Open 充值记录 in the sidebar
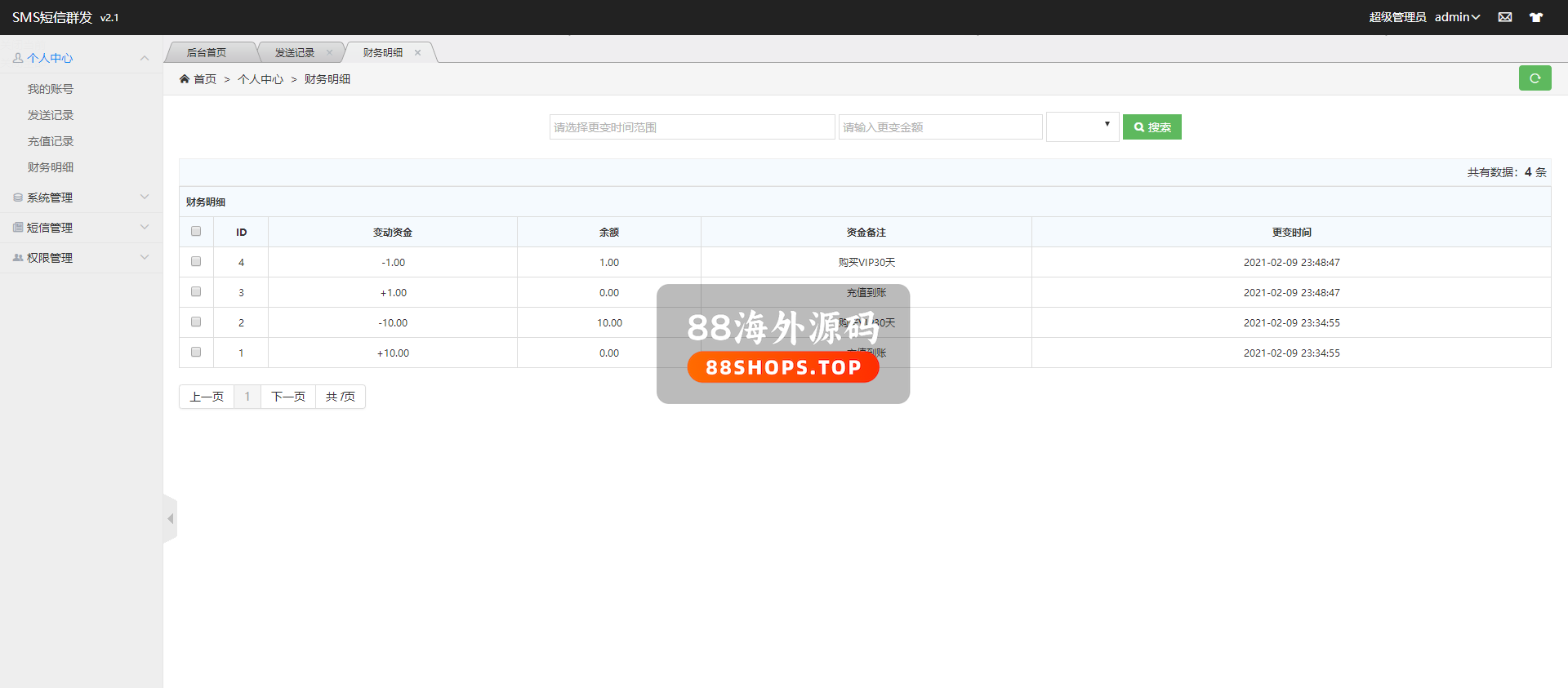This screenshot has height=688, width=1568. coord(51,141)
